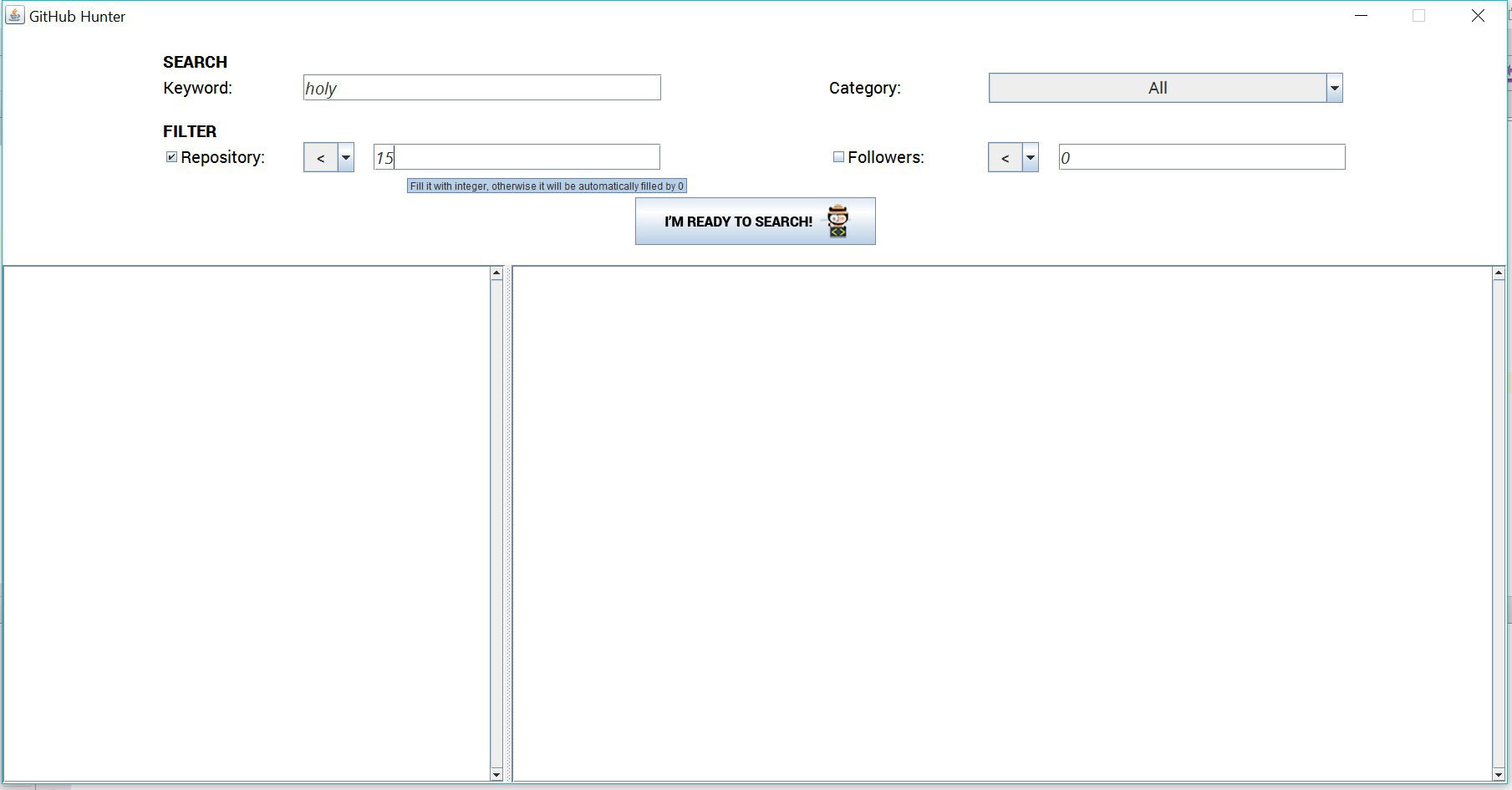The width and height of the screenshot is (1512, 790).
Task: Click the Category: label text
Action: pyautogui.click(x=865, y=88)
